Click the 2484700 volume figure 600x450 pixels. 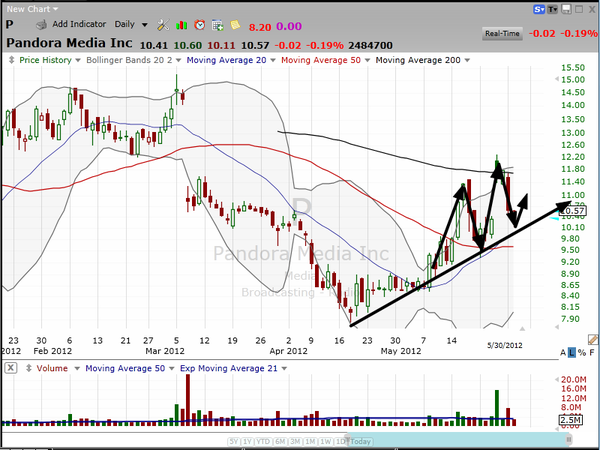pyautogui.click(x=370, y=46)
